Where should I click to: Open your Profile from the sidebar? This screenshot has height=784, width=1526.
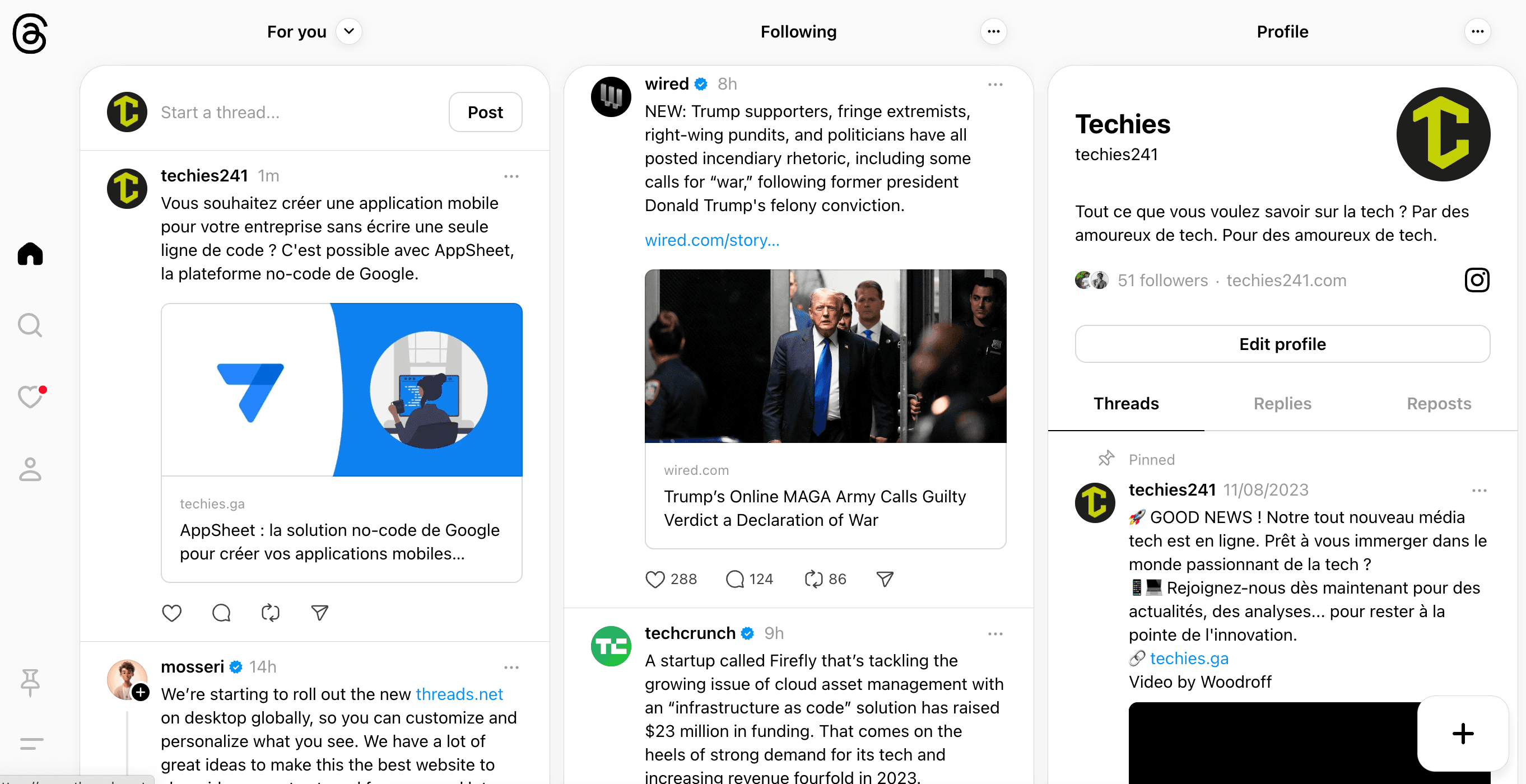tap(29, 470)
